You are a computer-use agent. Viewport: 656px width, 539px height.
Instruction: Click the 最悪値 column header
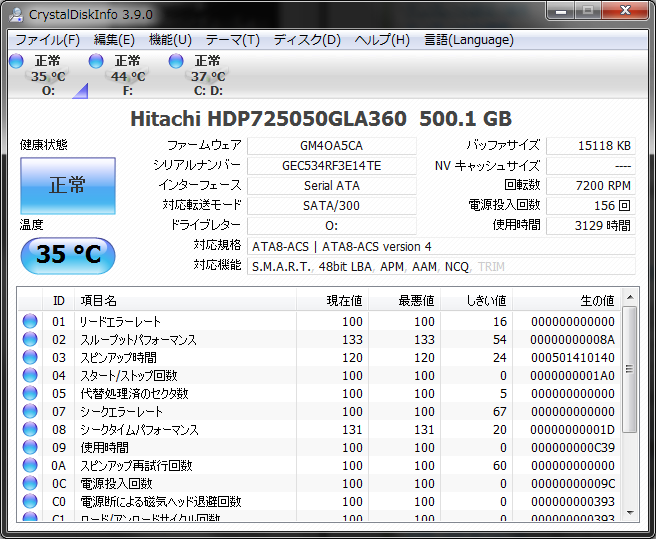click(x=405, y=300)
